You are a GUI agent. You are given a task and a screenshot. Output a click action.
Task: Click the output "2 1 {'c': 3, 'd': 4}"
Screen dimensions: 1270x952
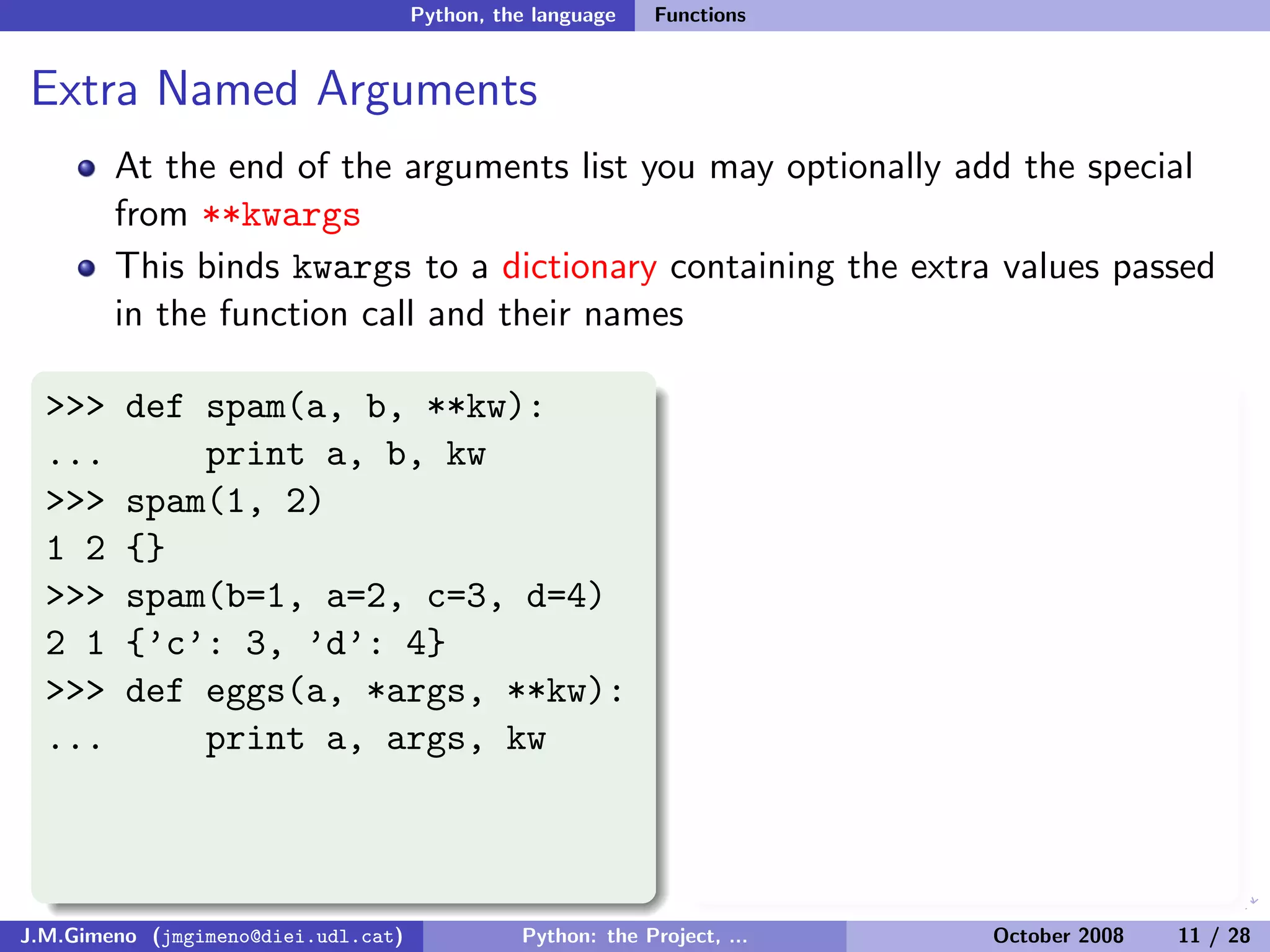246,643
